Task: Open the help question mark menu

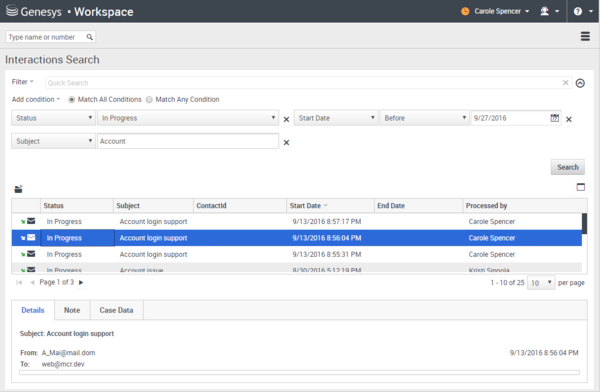Action: pos(582,11)
